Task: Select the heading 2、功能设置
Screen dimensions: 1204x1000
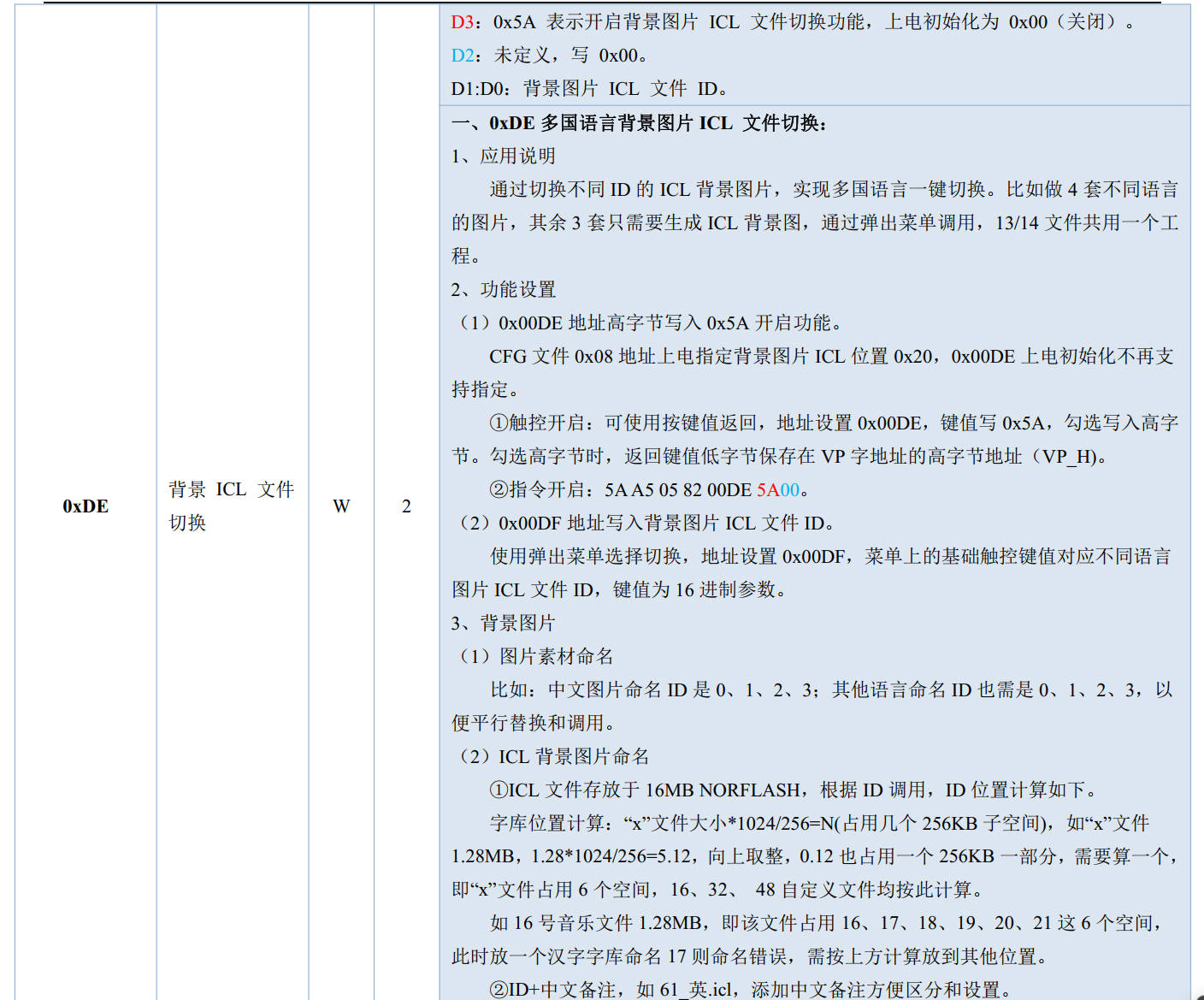Action: (x=504, y=290)
